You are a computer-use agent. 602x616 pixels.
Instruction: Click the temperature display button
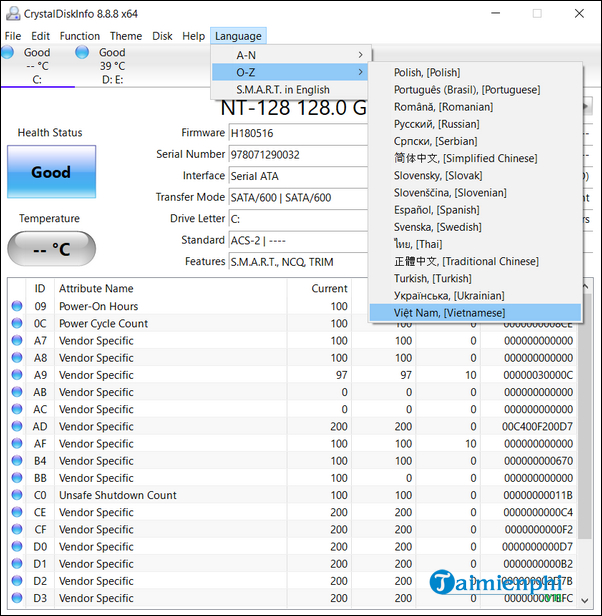click(x=51, y=249)
